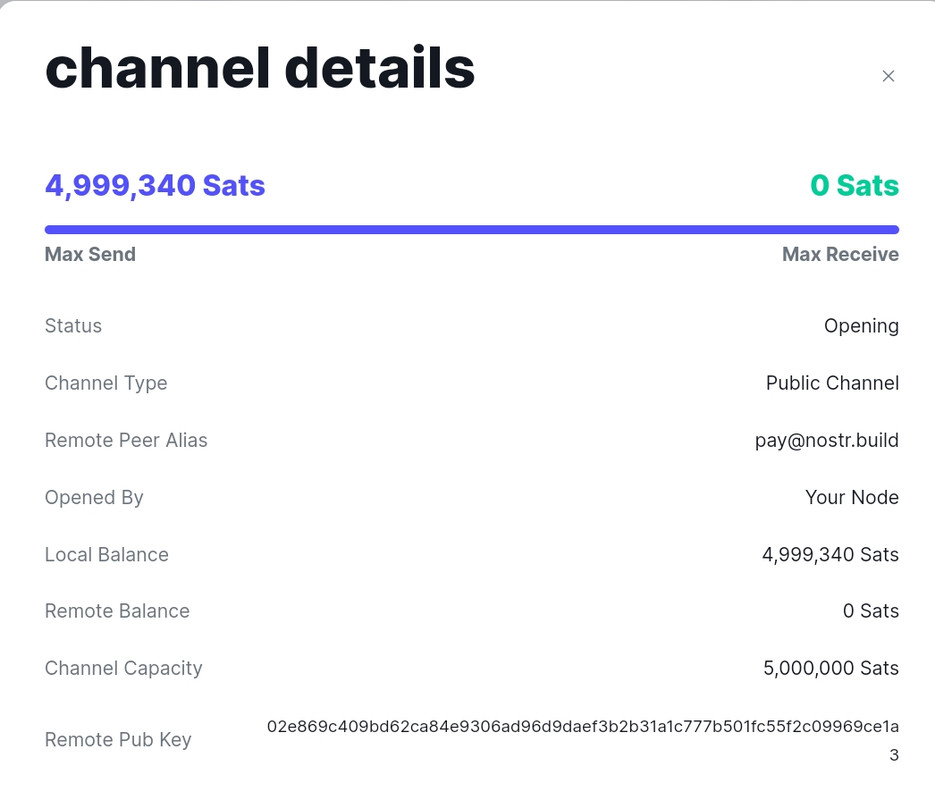Select the Opening status value
The width and height of the screenshot is (935, 800).
click(861, 326)
